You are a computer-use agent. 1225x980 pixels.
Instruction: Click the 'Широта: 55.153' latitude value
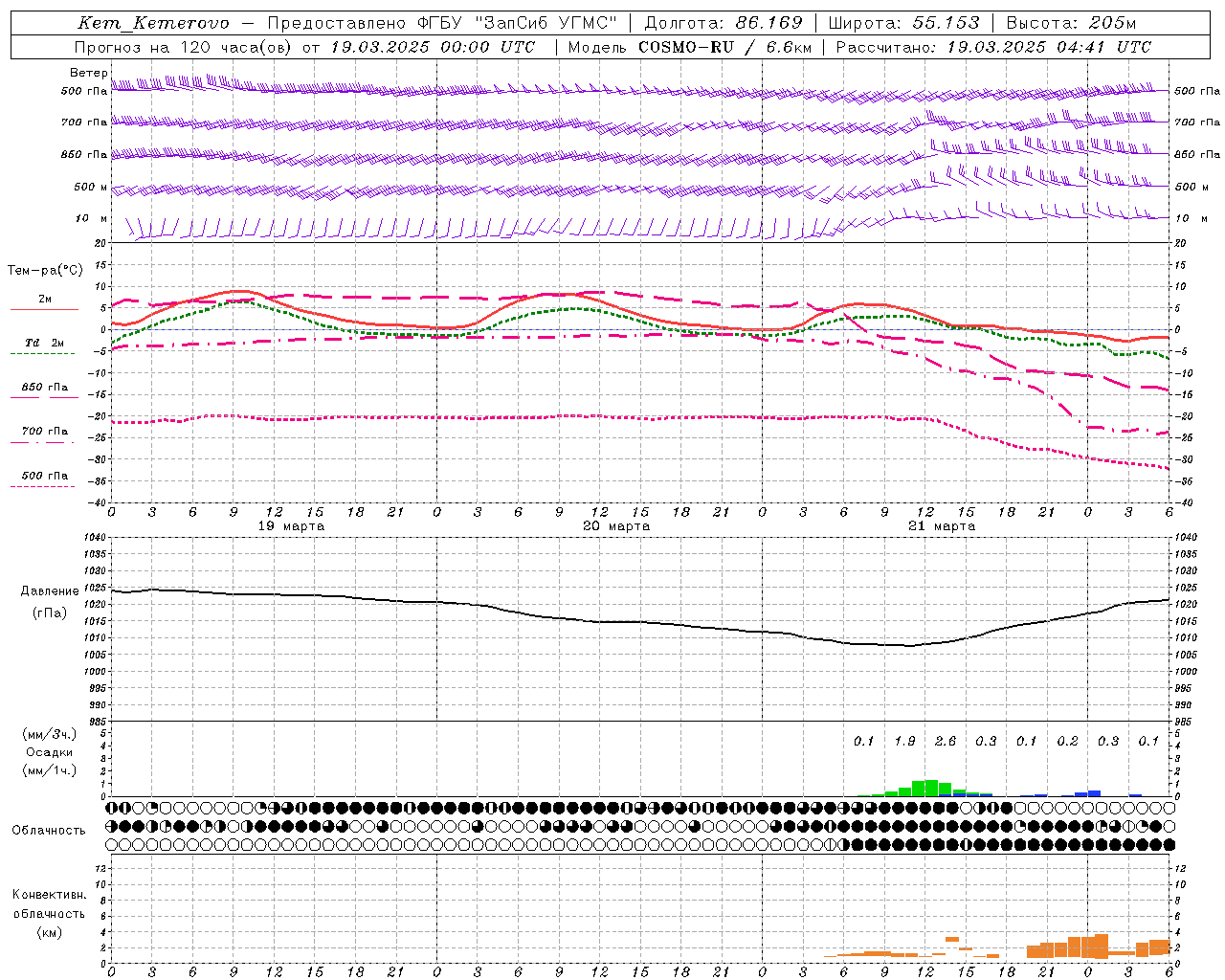coord(904,23)
